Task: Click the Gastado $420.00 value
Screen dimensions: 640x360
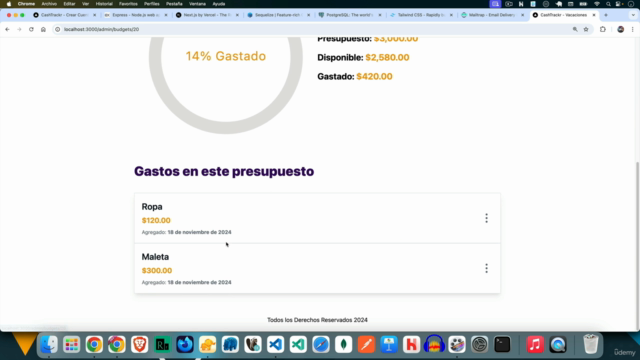Action: (x=374, y=77)
